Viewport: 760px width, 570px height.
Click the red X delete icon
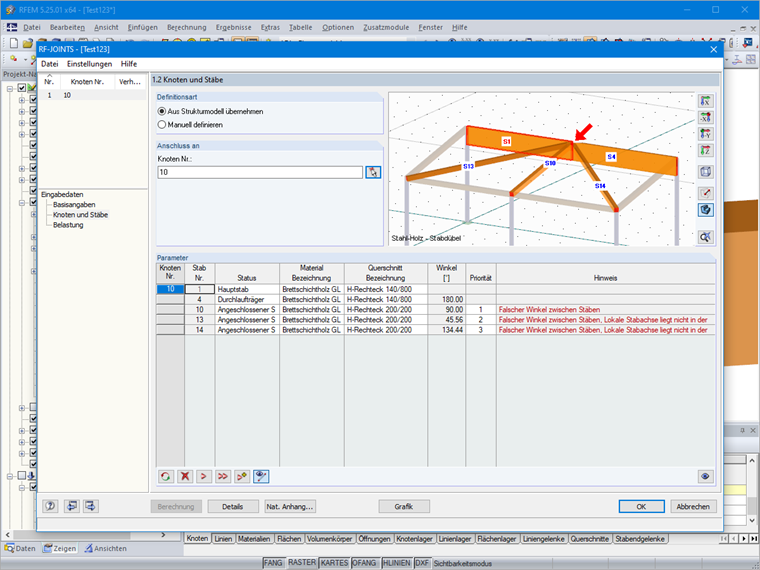tap(185, 476)
